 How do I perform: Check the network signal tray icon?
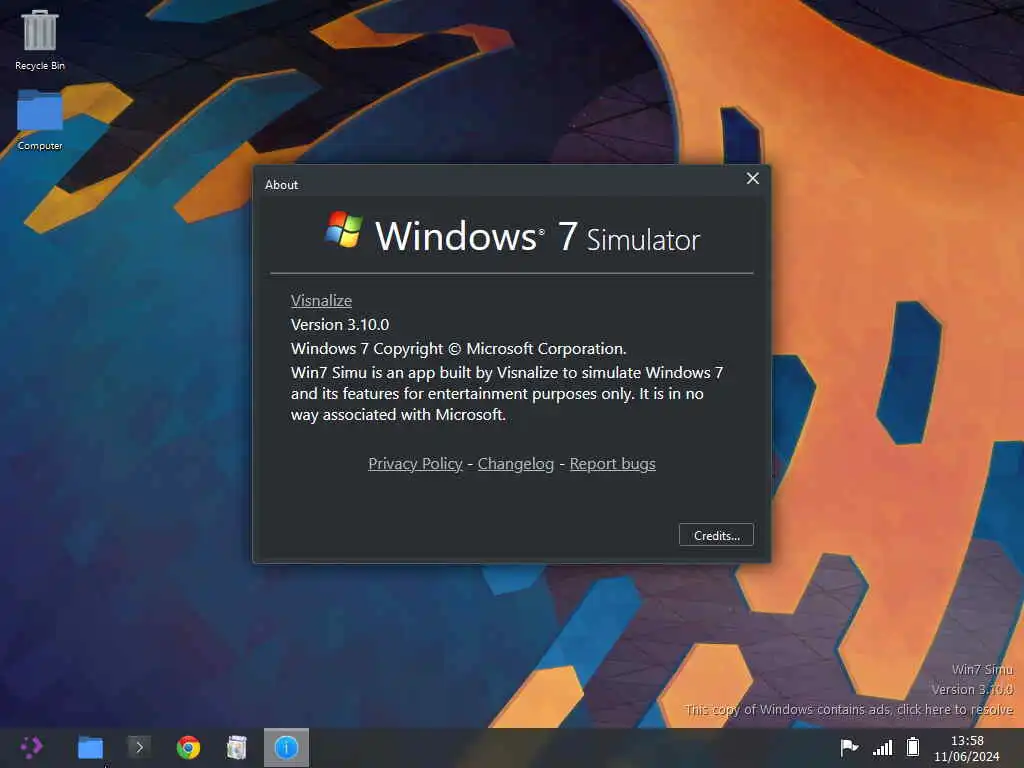click(882, 747)
